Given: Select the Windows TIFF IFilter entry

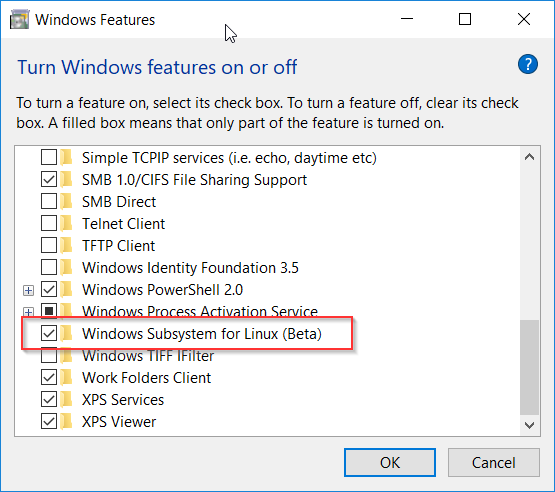Looking at the screenshot, I should 148,356.
